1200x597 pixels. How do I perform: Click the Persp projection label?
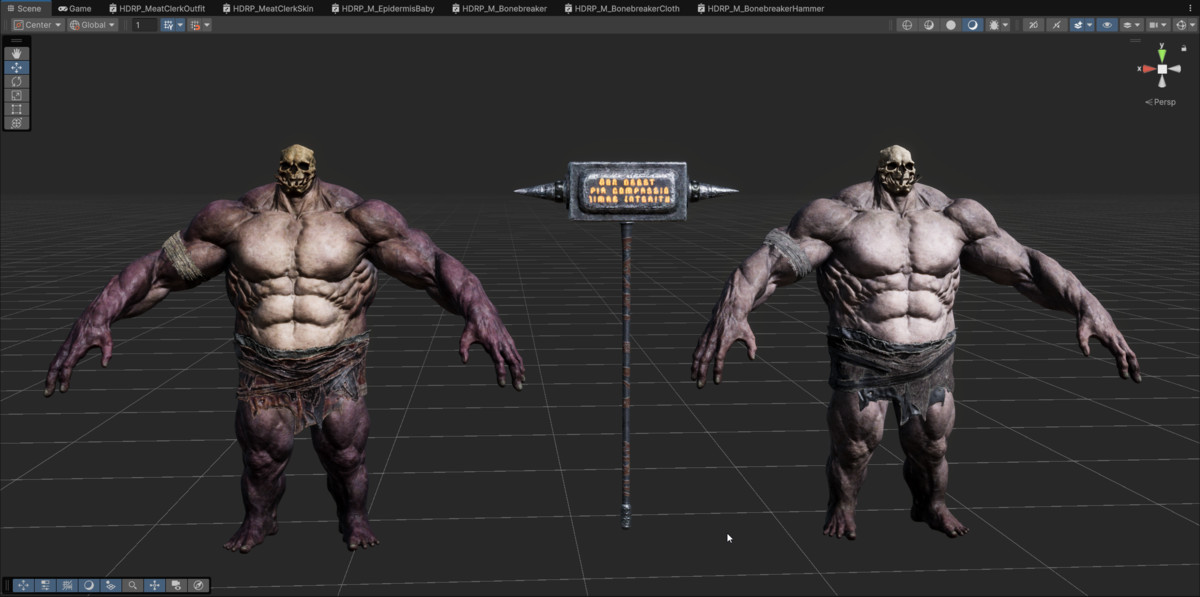point(1161,102)
